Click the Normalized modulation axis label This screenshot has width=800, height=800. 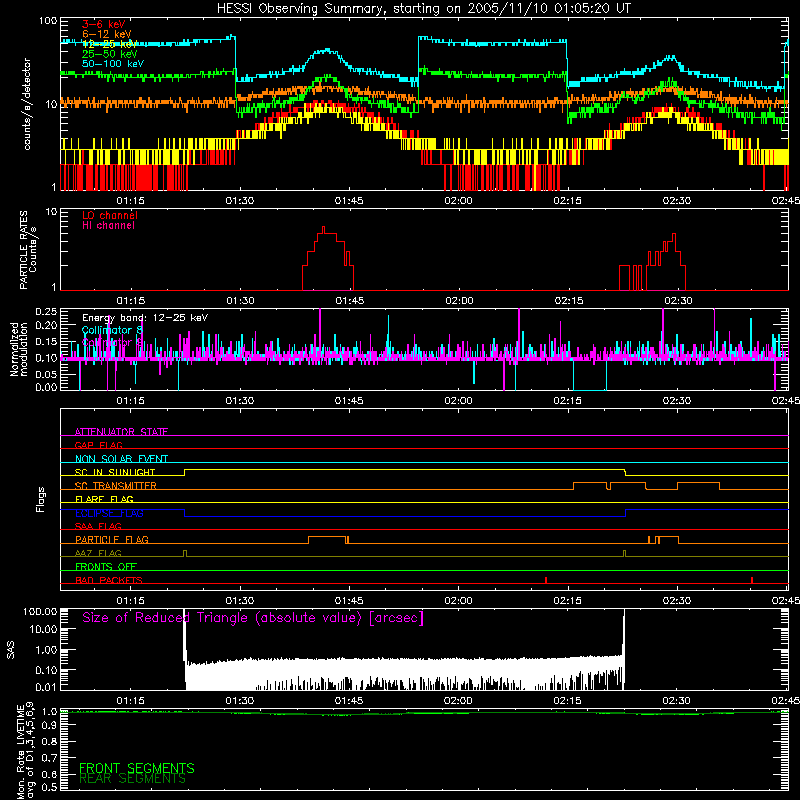tap(19, 349)
